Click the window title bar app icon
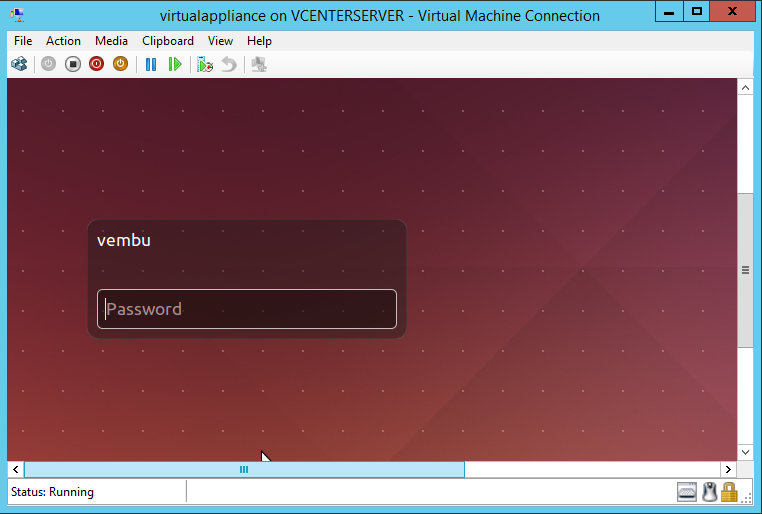Screen dimensions: 762x514 pyautogui.click(x=17, y=15)
